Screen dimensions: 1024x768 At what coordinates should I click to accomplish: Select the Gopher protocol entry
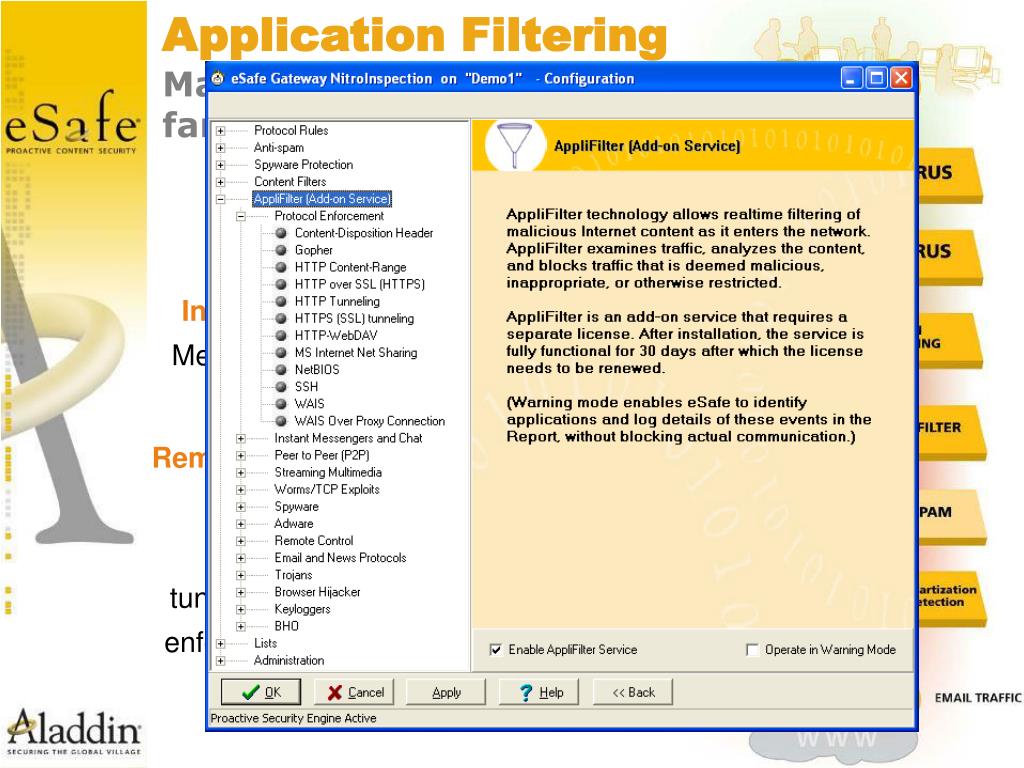click(x=313, y=250)
